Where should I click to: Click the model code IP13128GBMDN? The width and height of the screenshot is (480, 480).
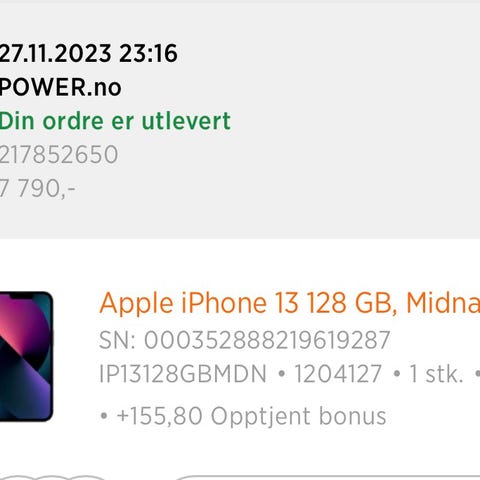[x=183, y=374]
